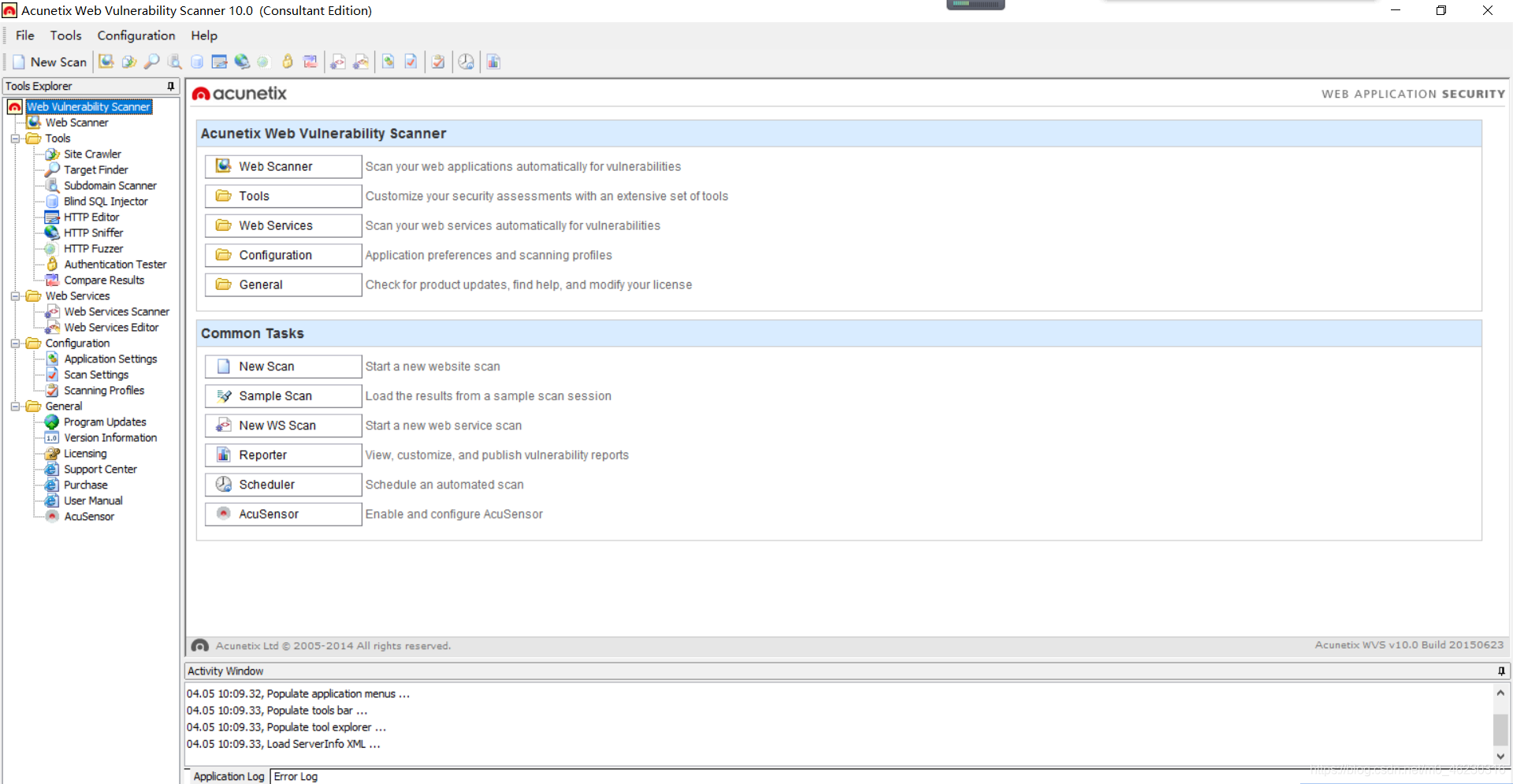This screenshot has height=784, width=1513.
Task: Select Authentication Tester in the tree
Action: pos(115,265)
